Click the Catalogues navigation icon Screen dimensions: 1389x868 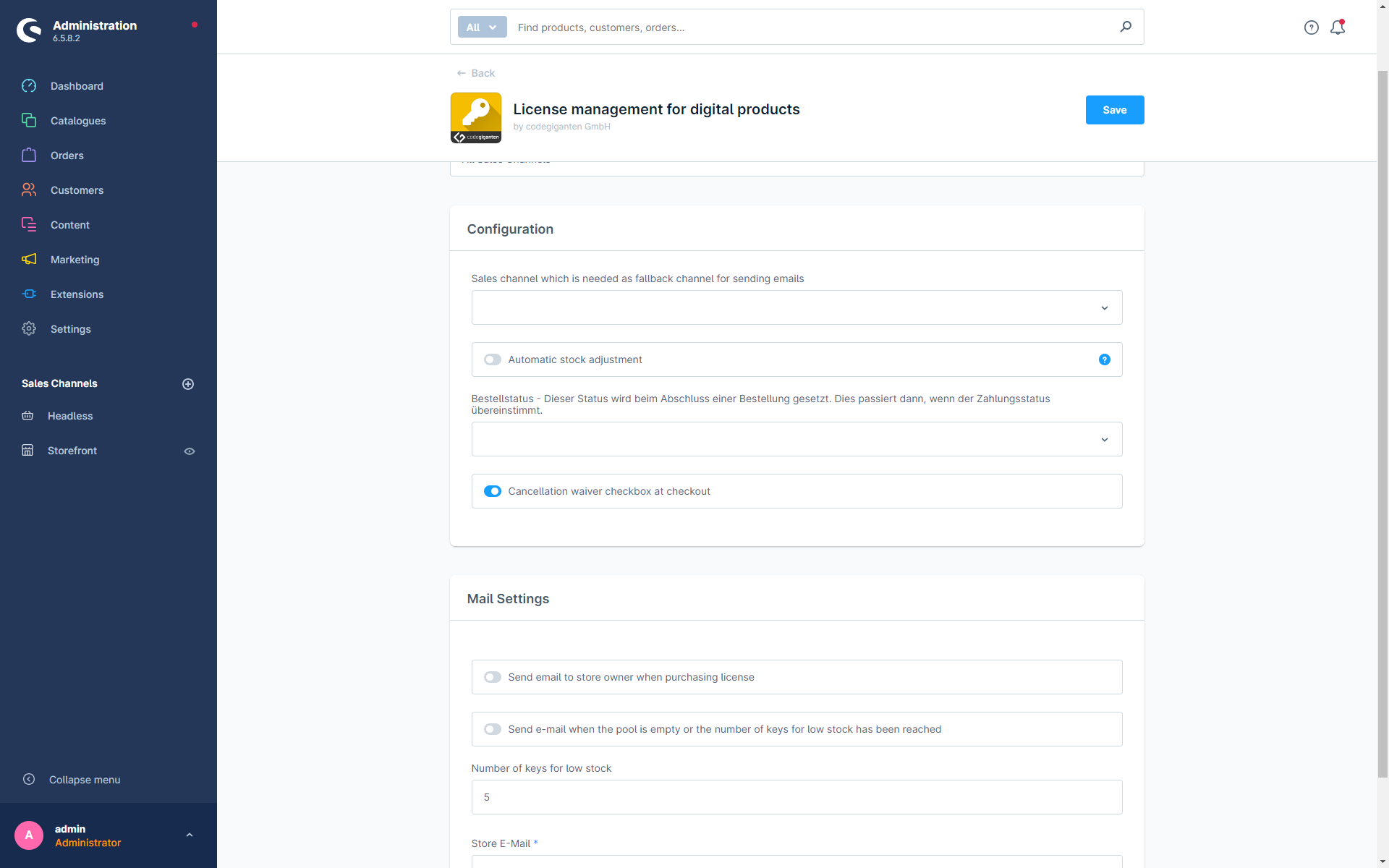click(28, 121)
